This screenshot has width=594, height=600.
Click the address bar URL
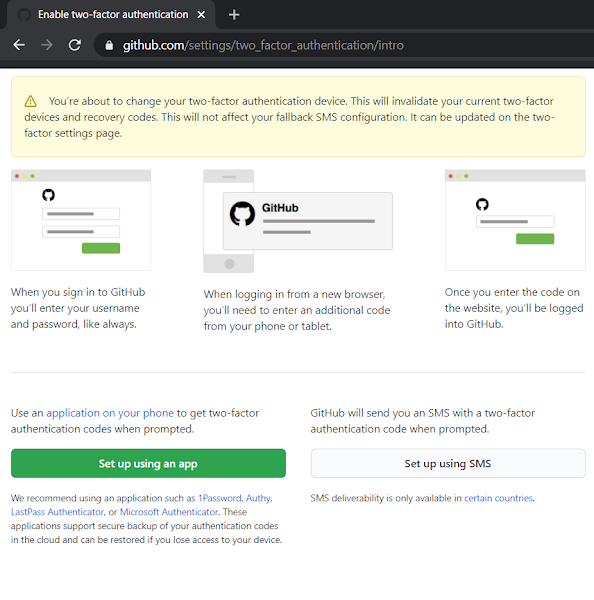pos(263,45)
